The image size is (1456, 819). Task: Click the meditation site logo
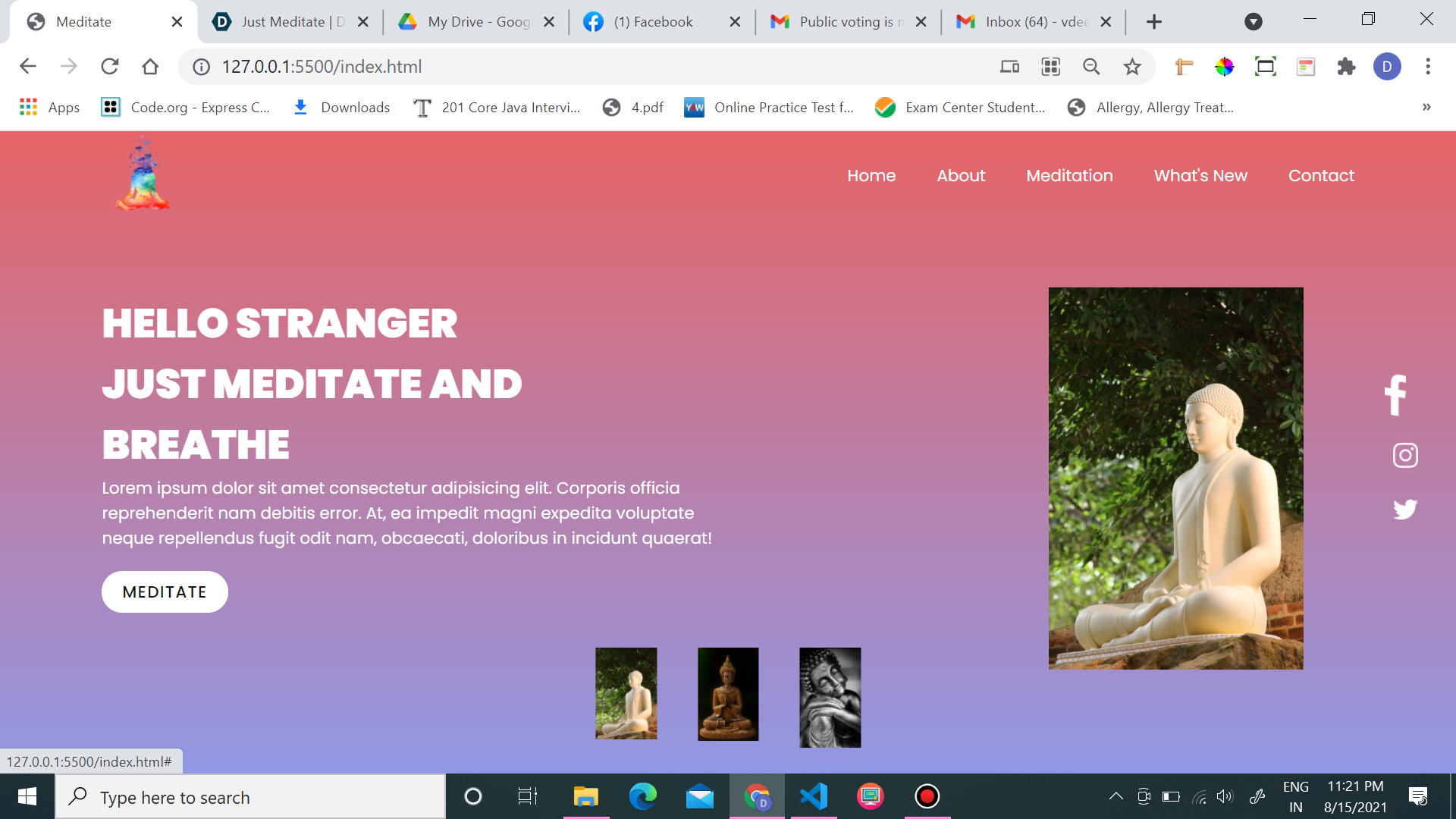coord(143,174)
